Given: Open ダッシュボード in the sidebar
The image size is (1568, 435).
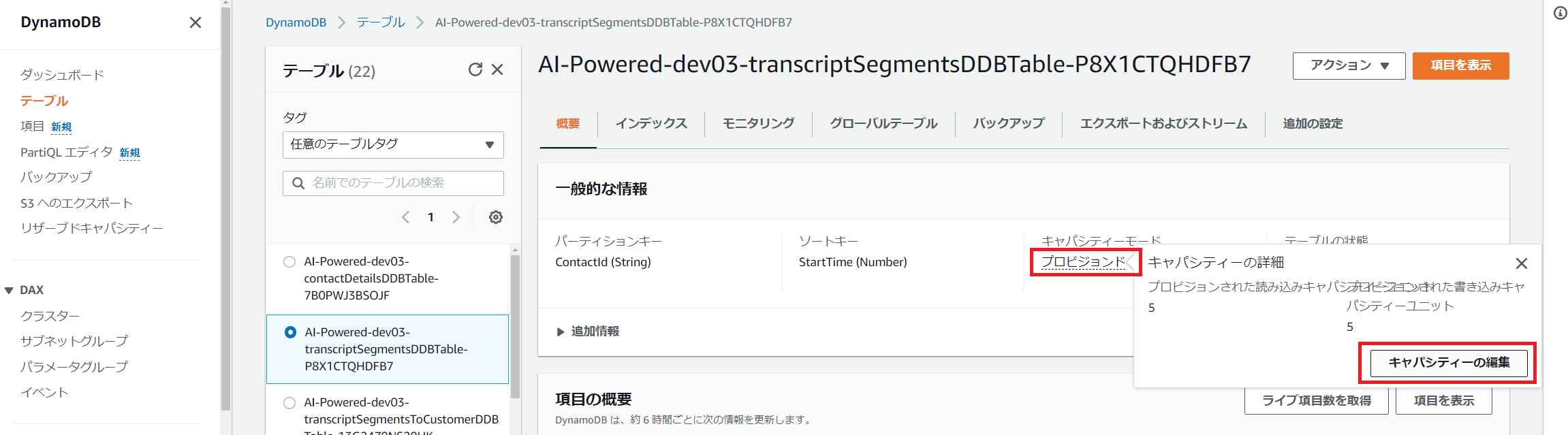Looking at the screenshot, I should (x=62, y=75).
